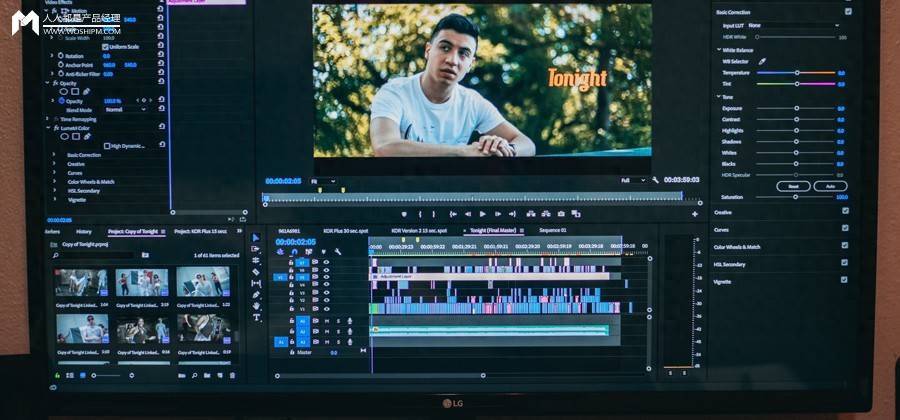Select the Razor tool in timeline toolbar
Image resolution: width=900 pixels, height=420 pixels.
(x=256, y=272)
